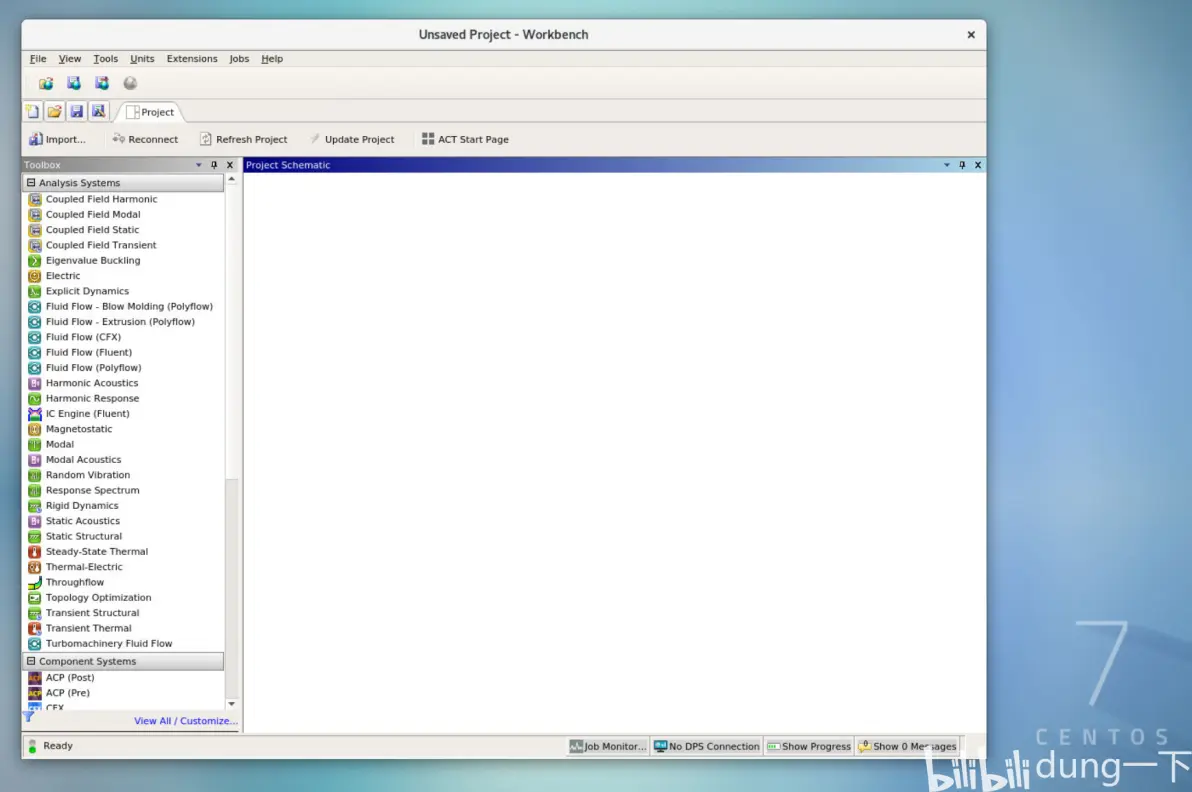Toggle the Toolbox panel pin
Image resolution: width=1192 pixels, height=792 pixels.
click(214, 165)
